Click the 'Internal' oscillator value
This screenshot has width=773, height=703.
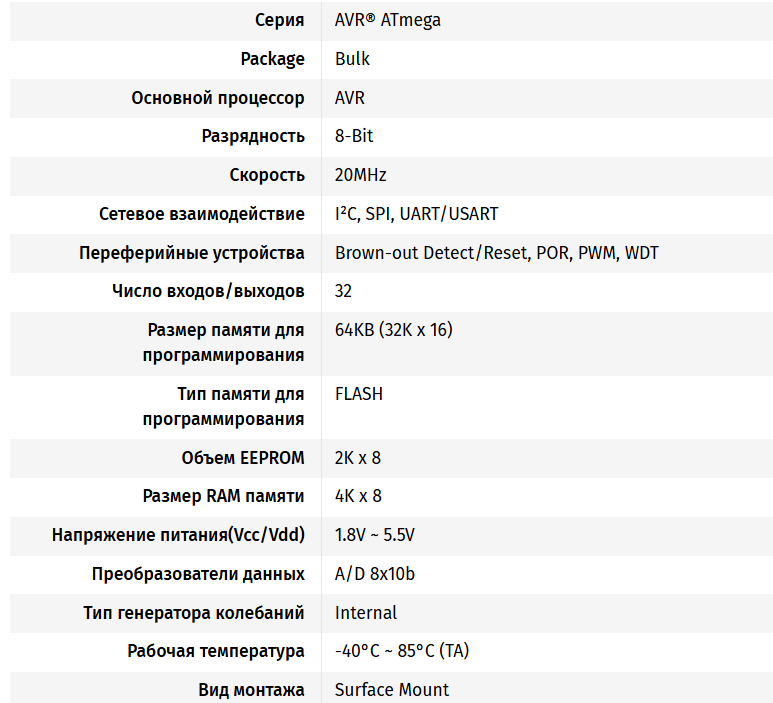click(x=365, y=613)
